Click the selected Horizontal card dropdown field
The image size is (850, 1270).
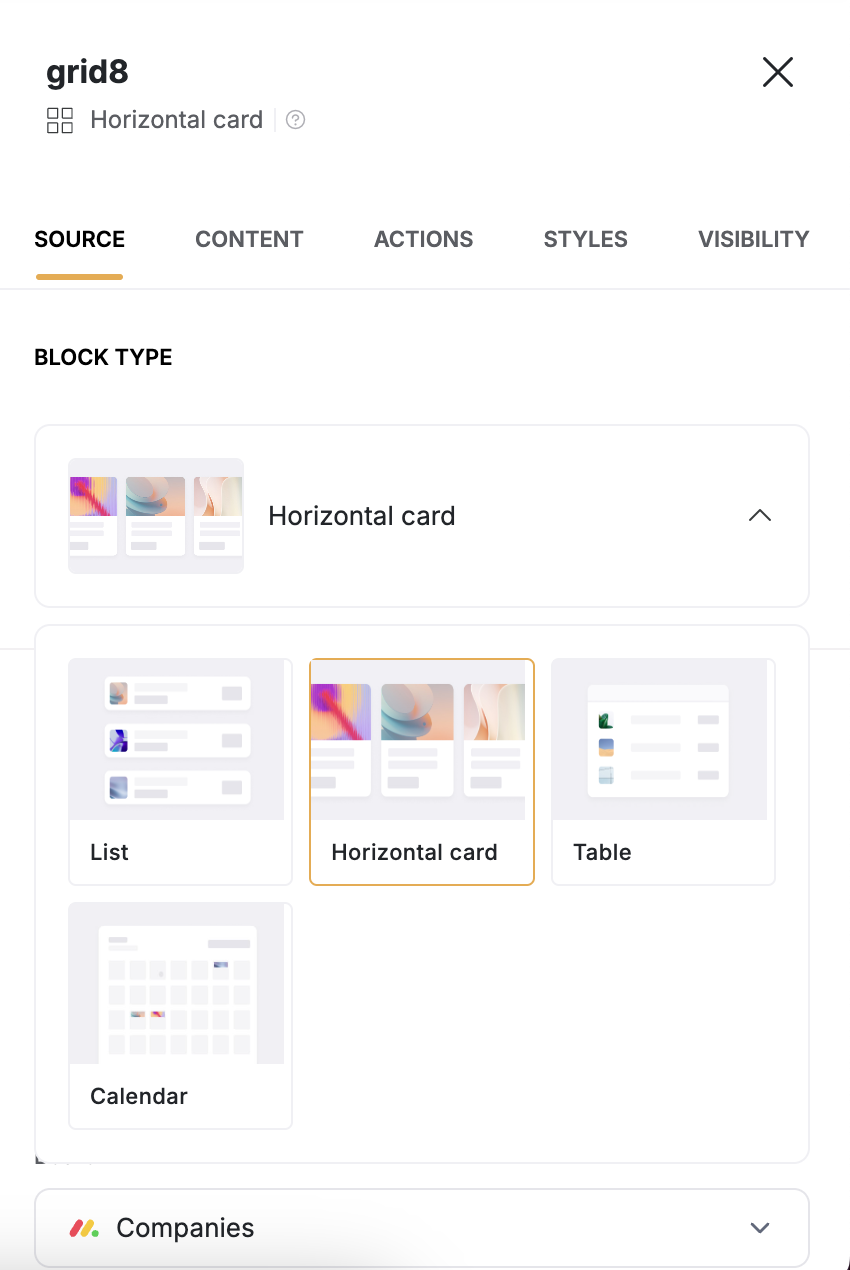click(x=422, y=516)
